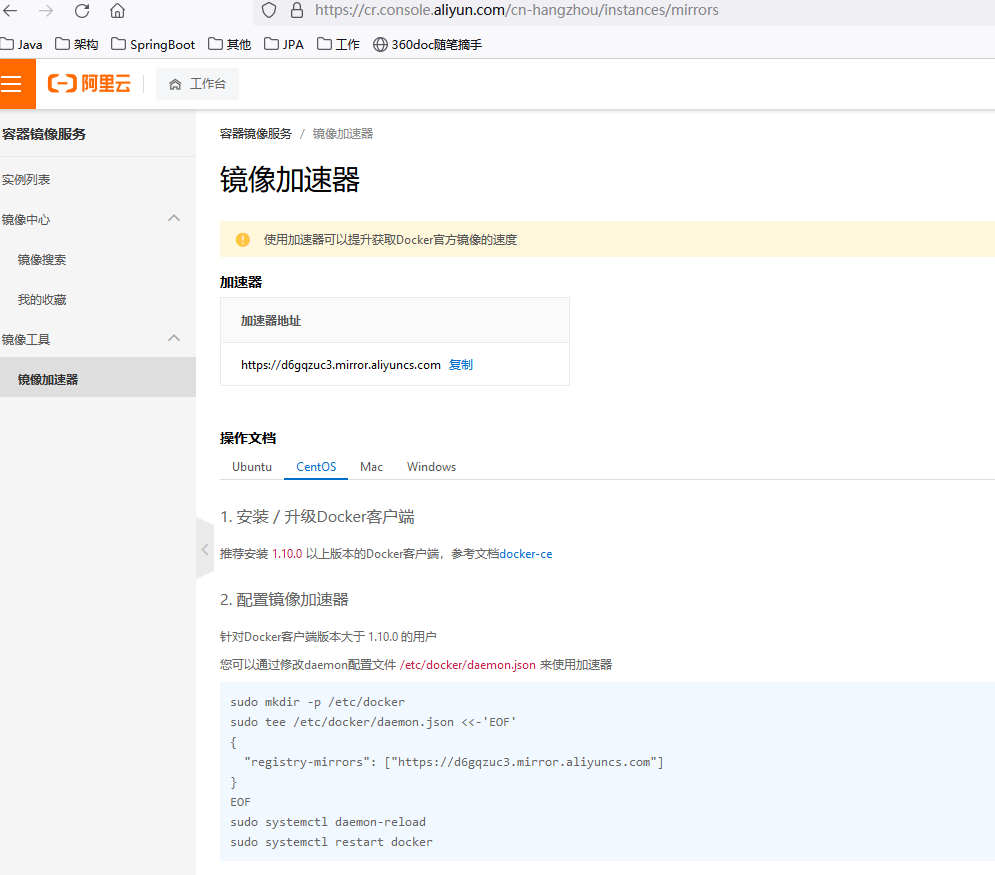The image size is (995, 875).
Task: Select 镜像加速器 in the sidebar
Action: click(98, 378)
